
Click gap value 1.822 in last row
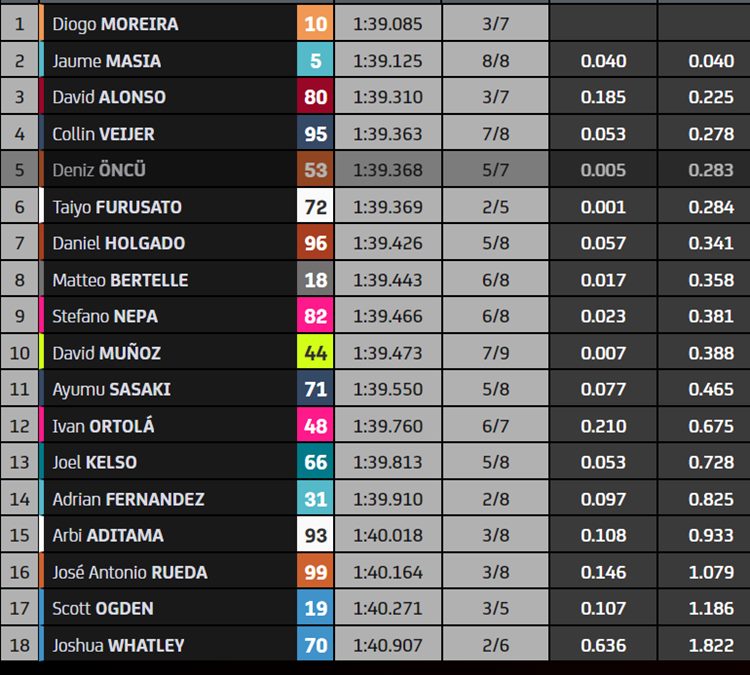click(x=711, y=645)
